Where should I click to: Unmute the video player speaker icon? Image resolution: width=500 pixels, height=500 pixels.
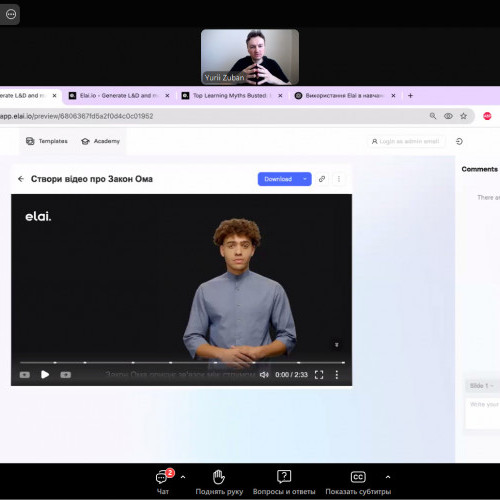coord(264,375)
